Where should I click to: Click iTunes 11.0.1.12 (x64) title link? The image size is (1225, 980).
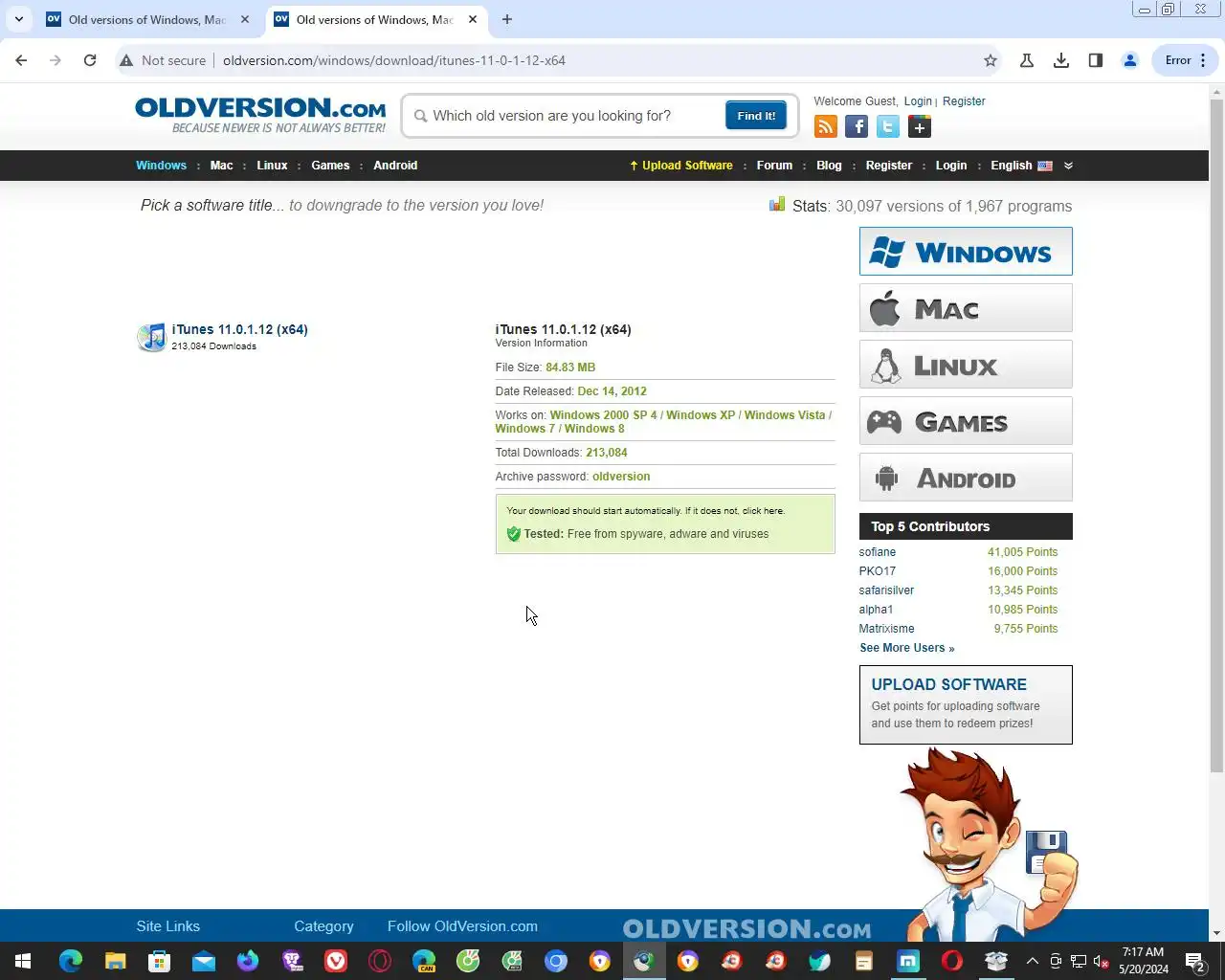click(239, 329)
